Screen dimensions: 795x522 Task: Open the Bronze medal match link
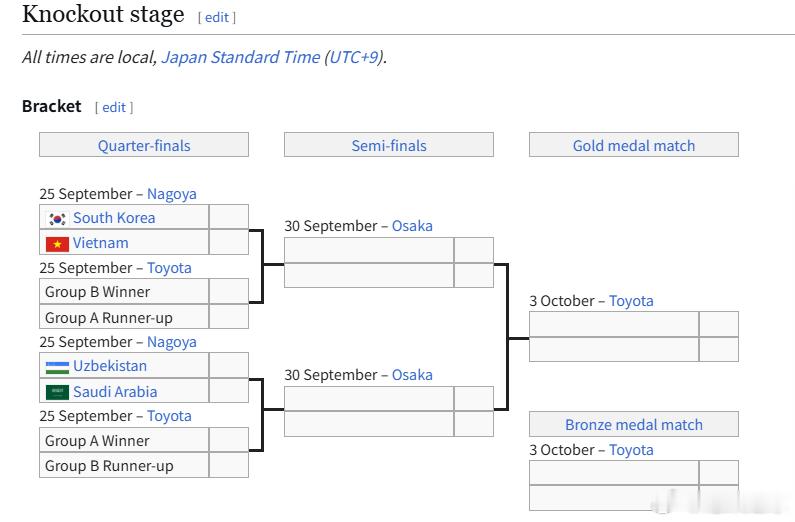[634, 425]
